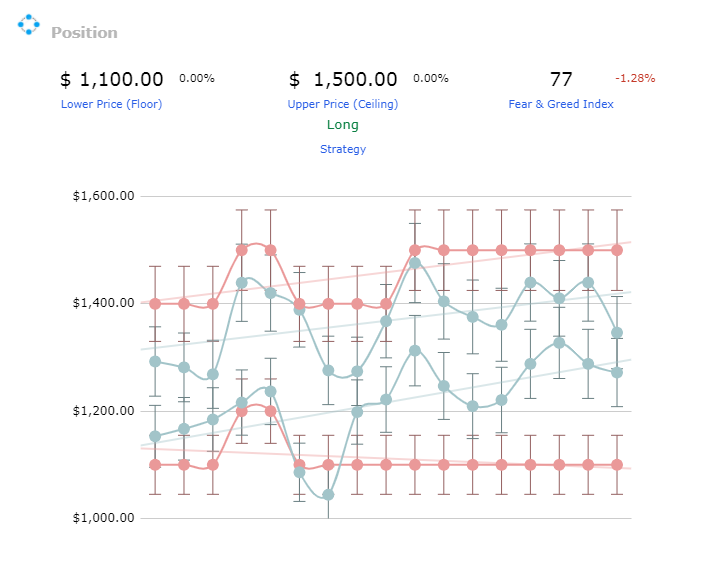
Task: Click the Fear & Greed value 77
Action: click(561, 79)
